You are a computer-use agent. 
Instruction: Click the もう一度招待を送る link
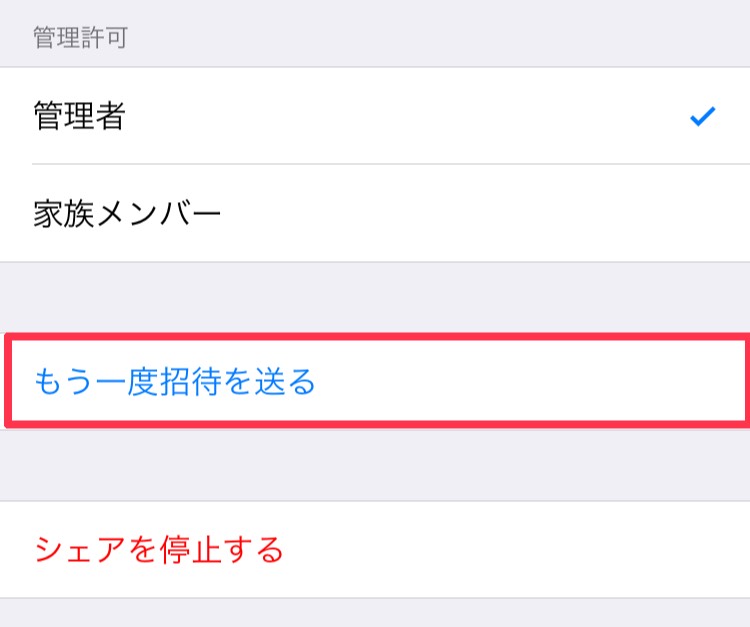(x=175, y=382)
